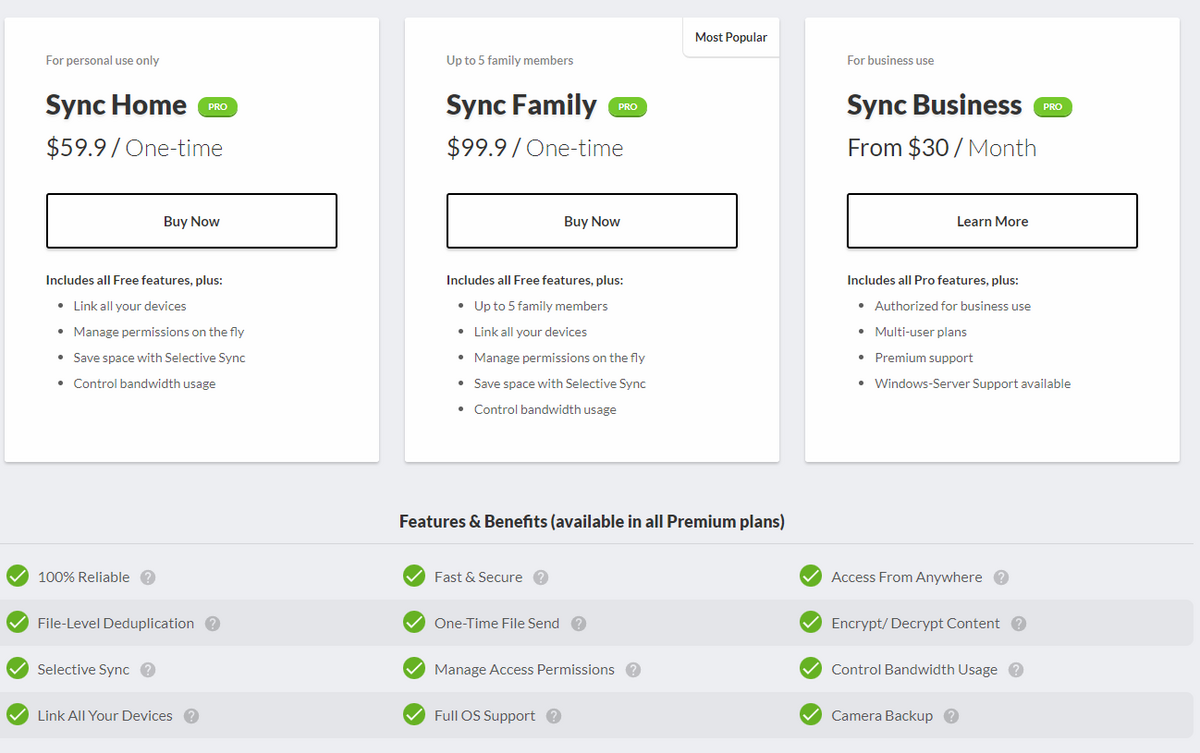Open help tooltip for File-Level Deduplication
The height and width of the screenshot is (753, 1200).
point(213,623)
